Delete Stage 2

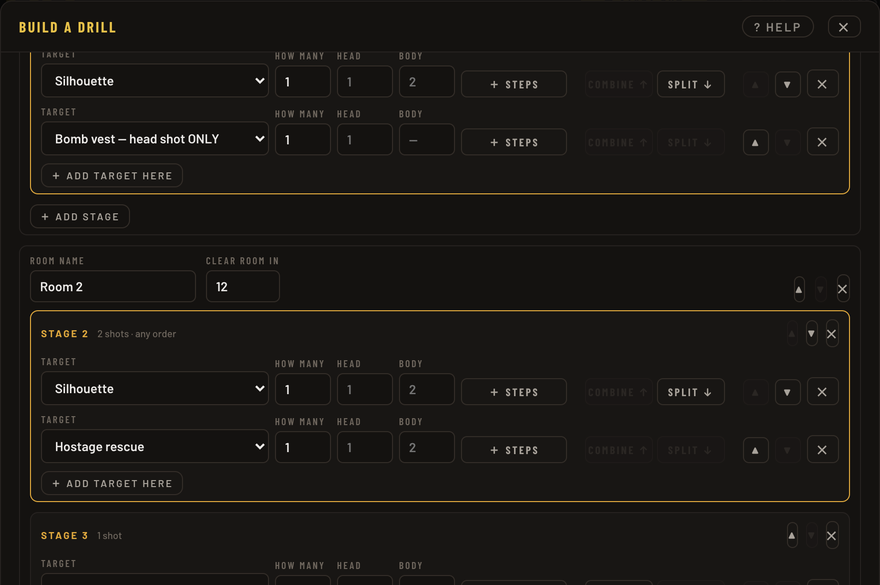point(832,333)
